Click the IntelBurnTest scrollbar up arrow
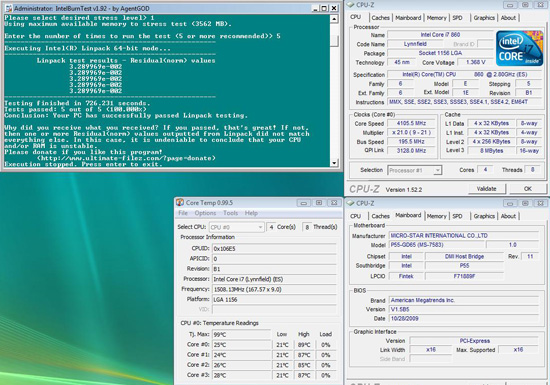Screen dimensions: 550x385 pos(334,19)
